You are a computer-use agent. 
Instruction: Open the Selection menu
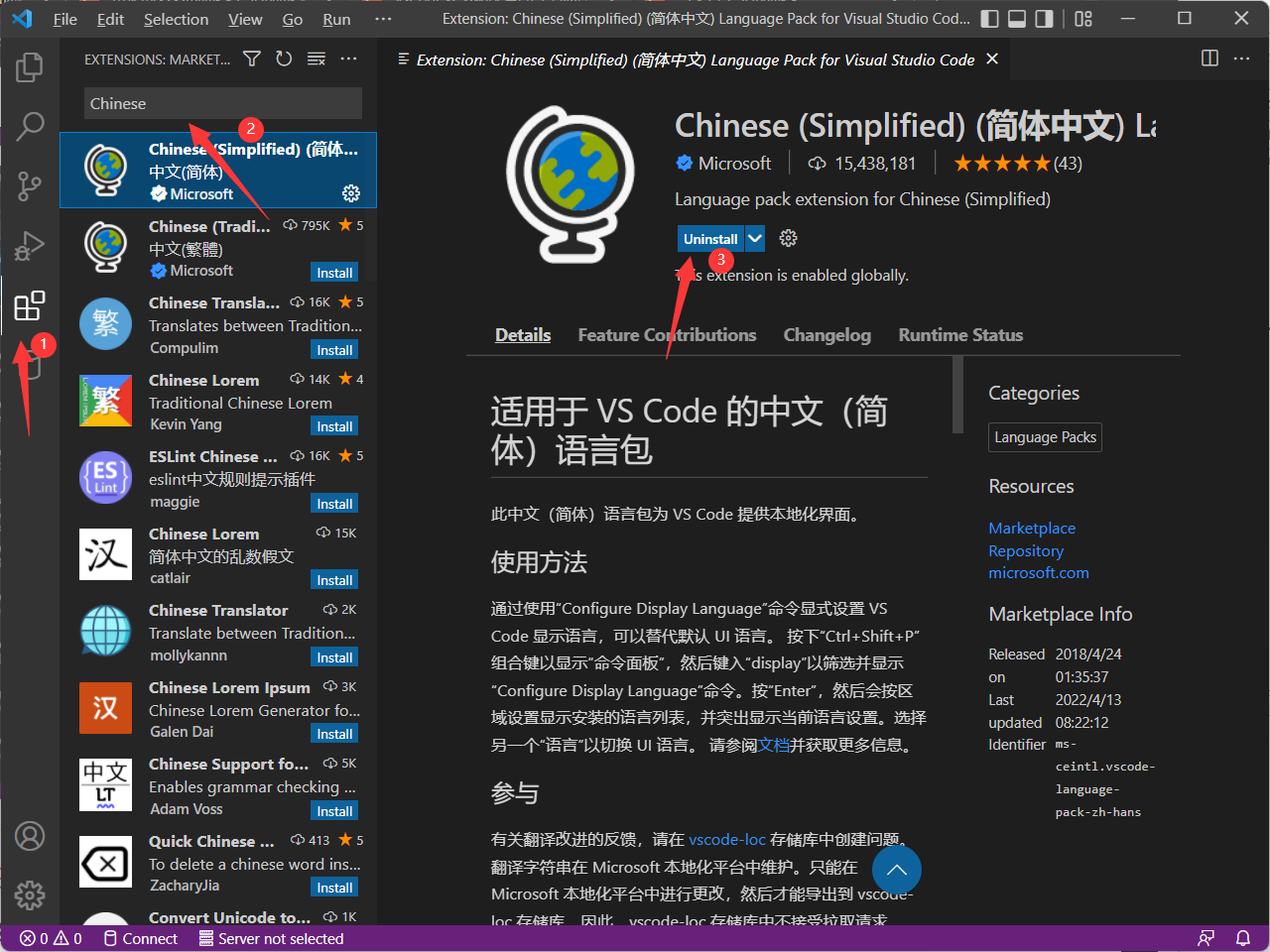pyautogui.click(x=176, y=19)
